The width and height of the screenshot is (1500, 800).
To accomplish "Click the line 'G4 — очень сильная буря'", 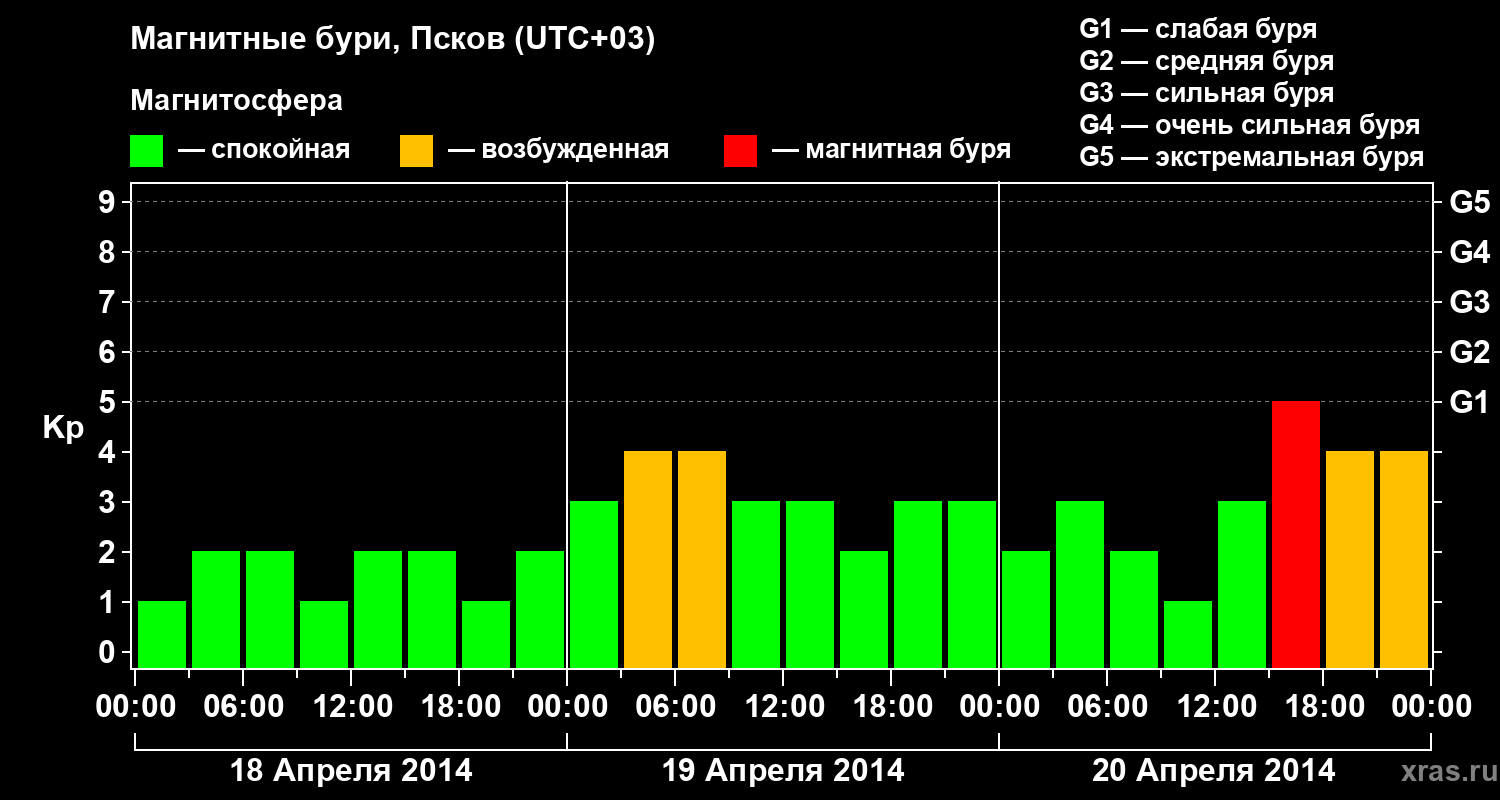I will tap(1249, 125).
